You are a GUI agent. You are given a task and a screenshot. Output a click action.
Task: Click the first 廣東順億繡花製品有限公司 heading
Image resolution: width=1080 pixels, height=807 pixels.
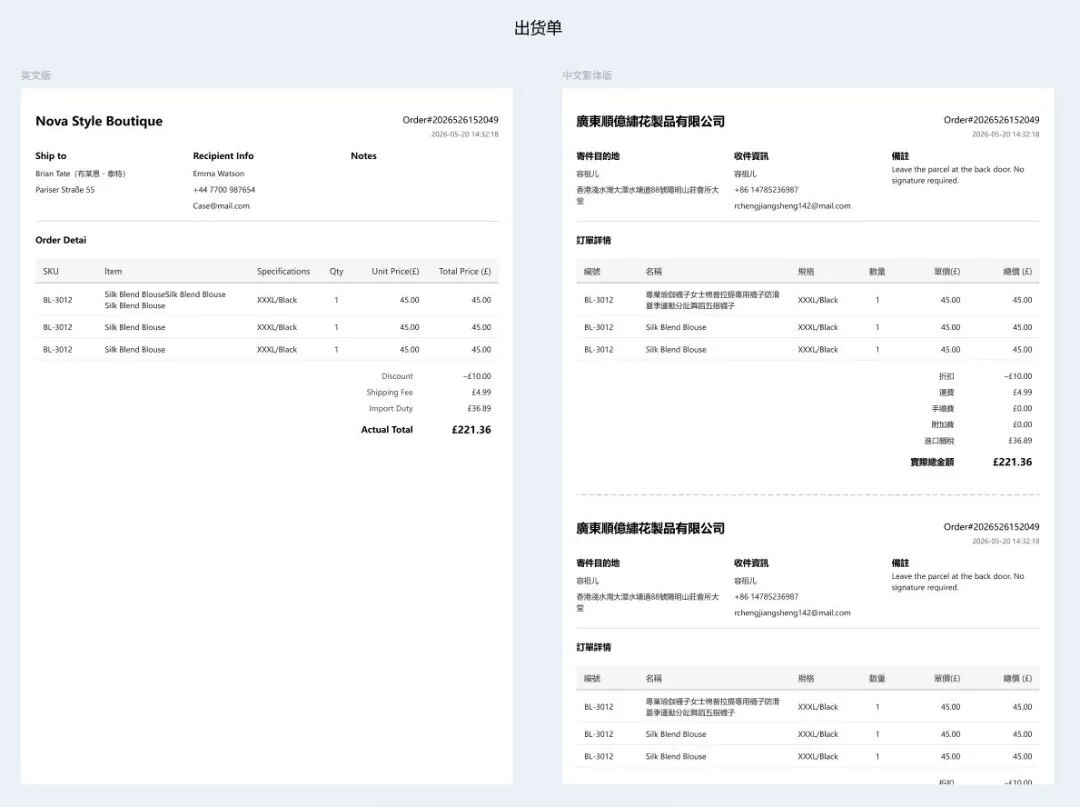pyautogui.click(x=650, y=121)
